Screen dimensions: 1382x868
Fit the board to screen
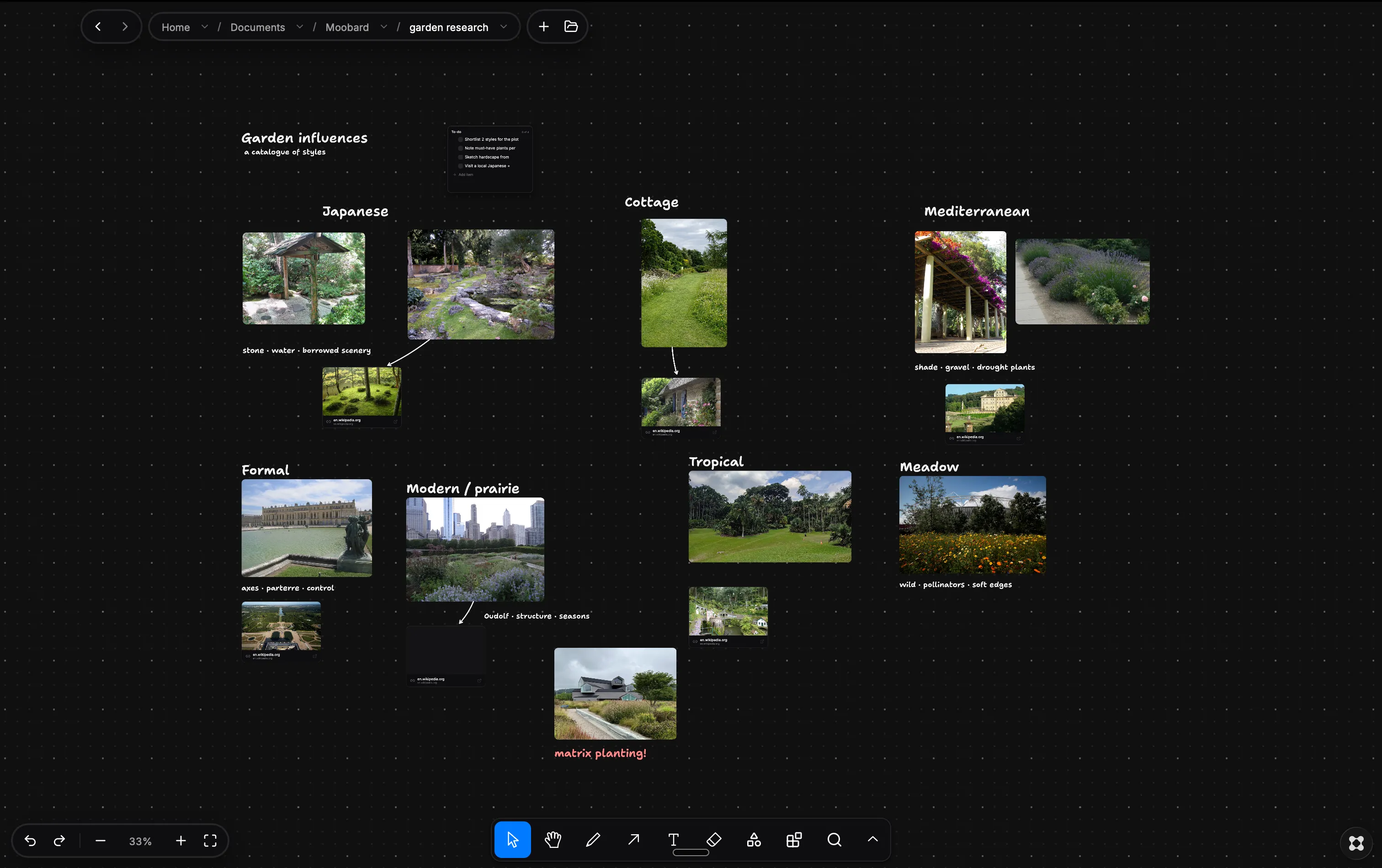(x=211, y=841)
